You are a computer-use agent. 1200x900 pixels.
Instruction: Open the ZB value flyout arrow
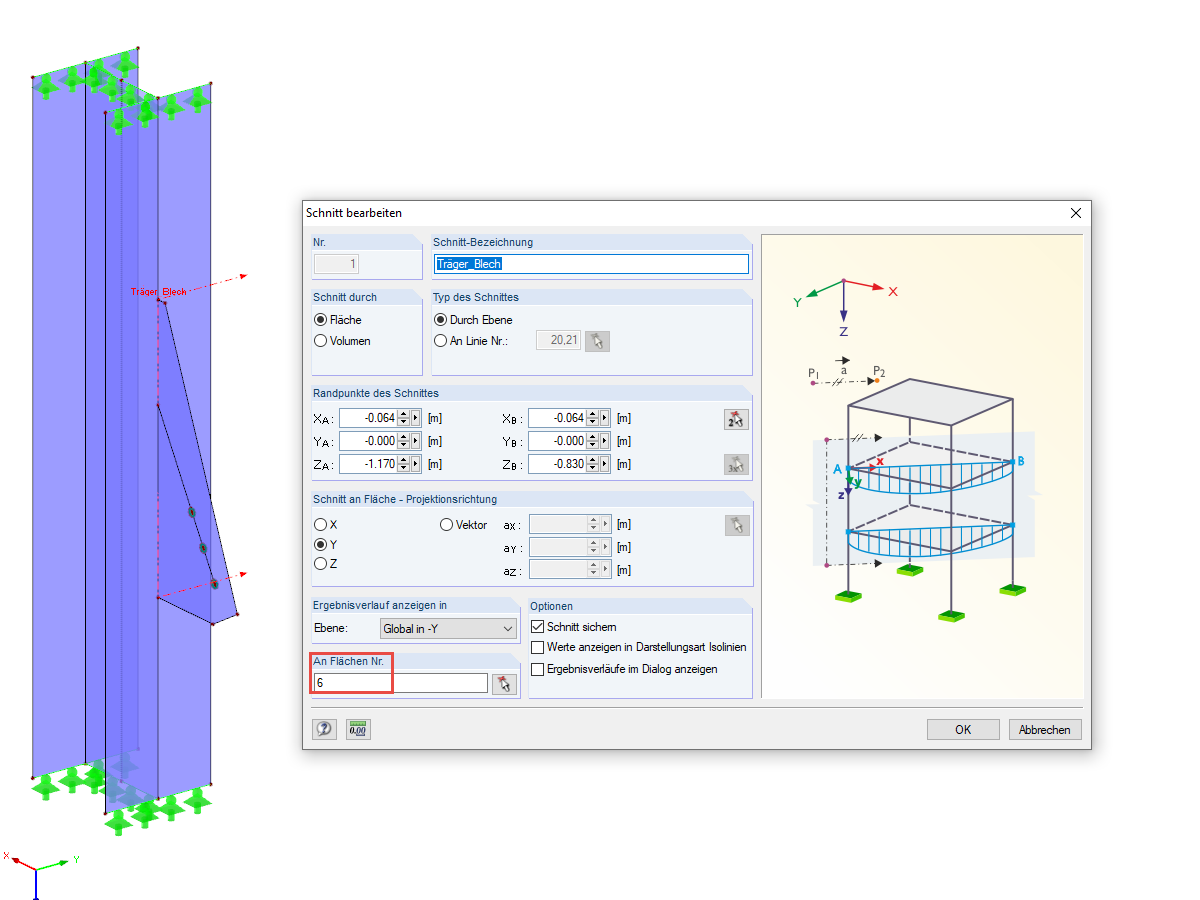[x=605, y=464]
